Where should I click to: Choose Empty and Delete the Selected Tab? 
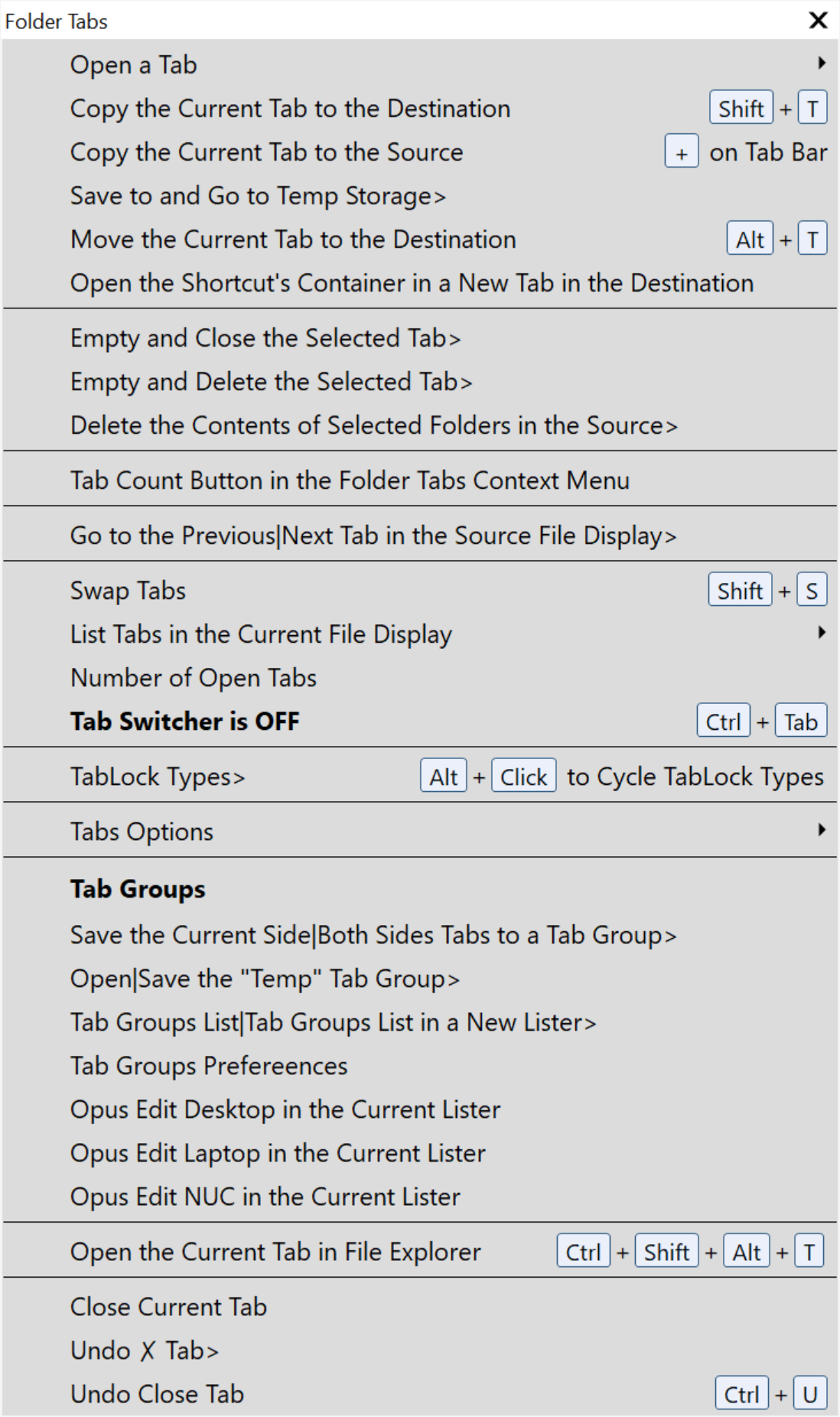click(x=271, y=382)
